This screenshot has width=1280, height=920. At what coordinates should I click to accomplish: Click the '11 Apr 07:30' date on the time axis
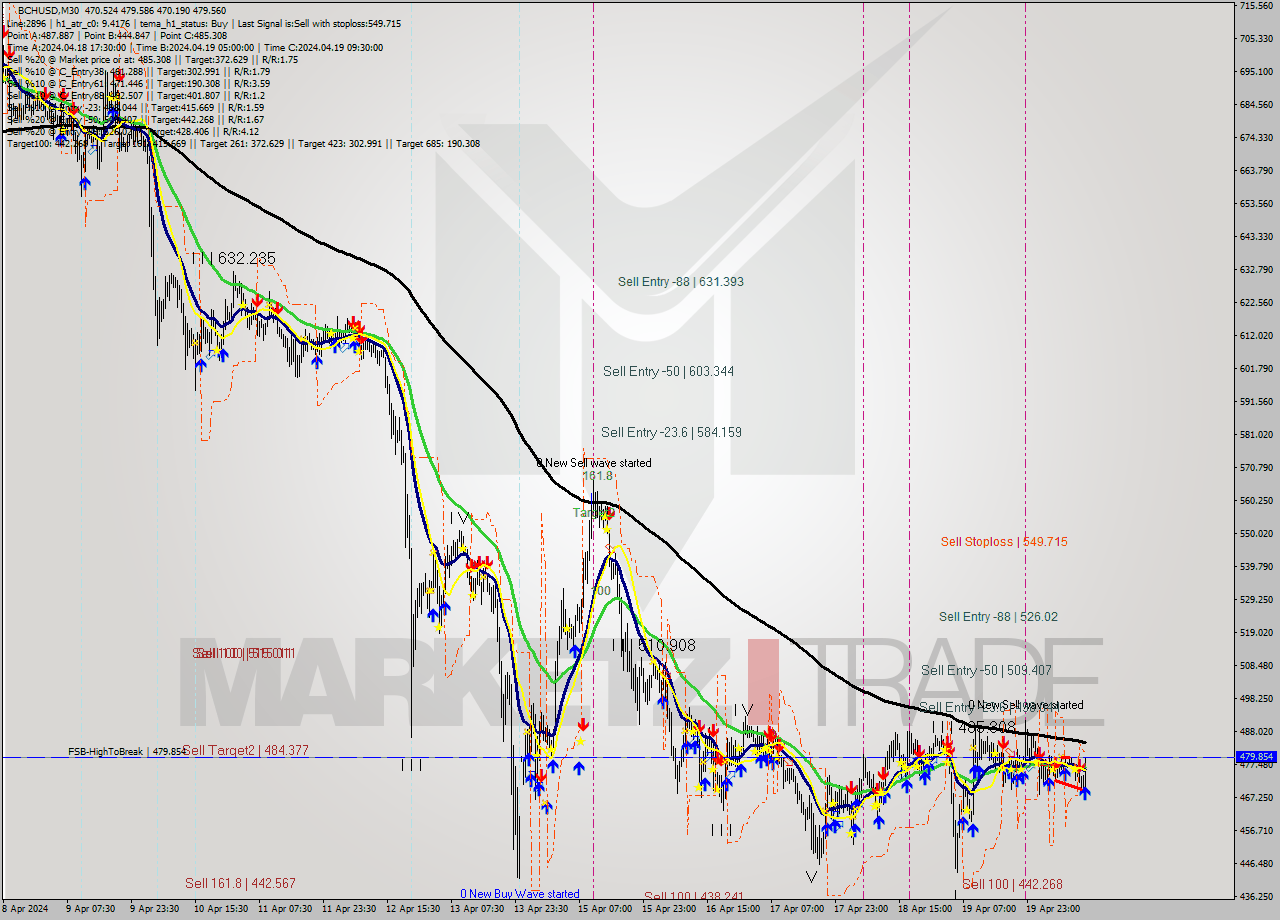[x=285, y=909]
